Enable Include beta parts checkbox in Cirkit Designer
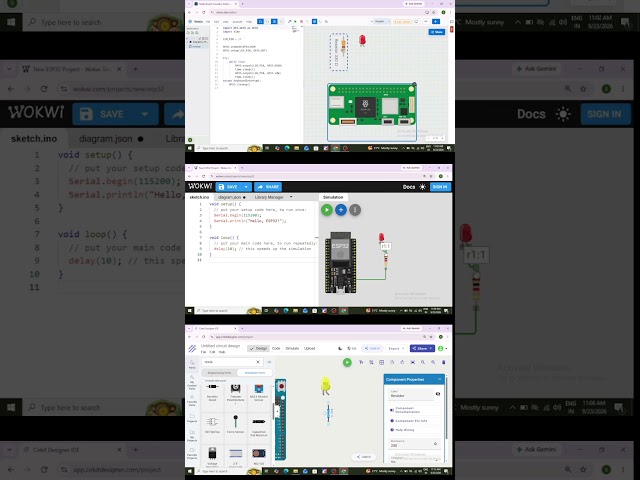 tap(203, 380)
